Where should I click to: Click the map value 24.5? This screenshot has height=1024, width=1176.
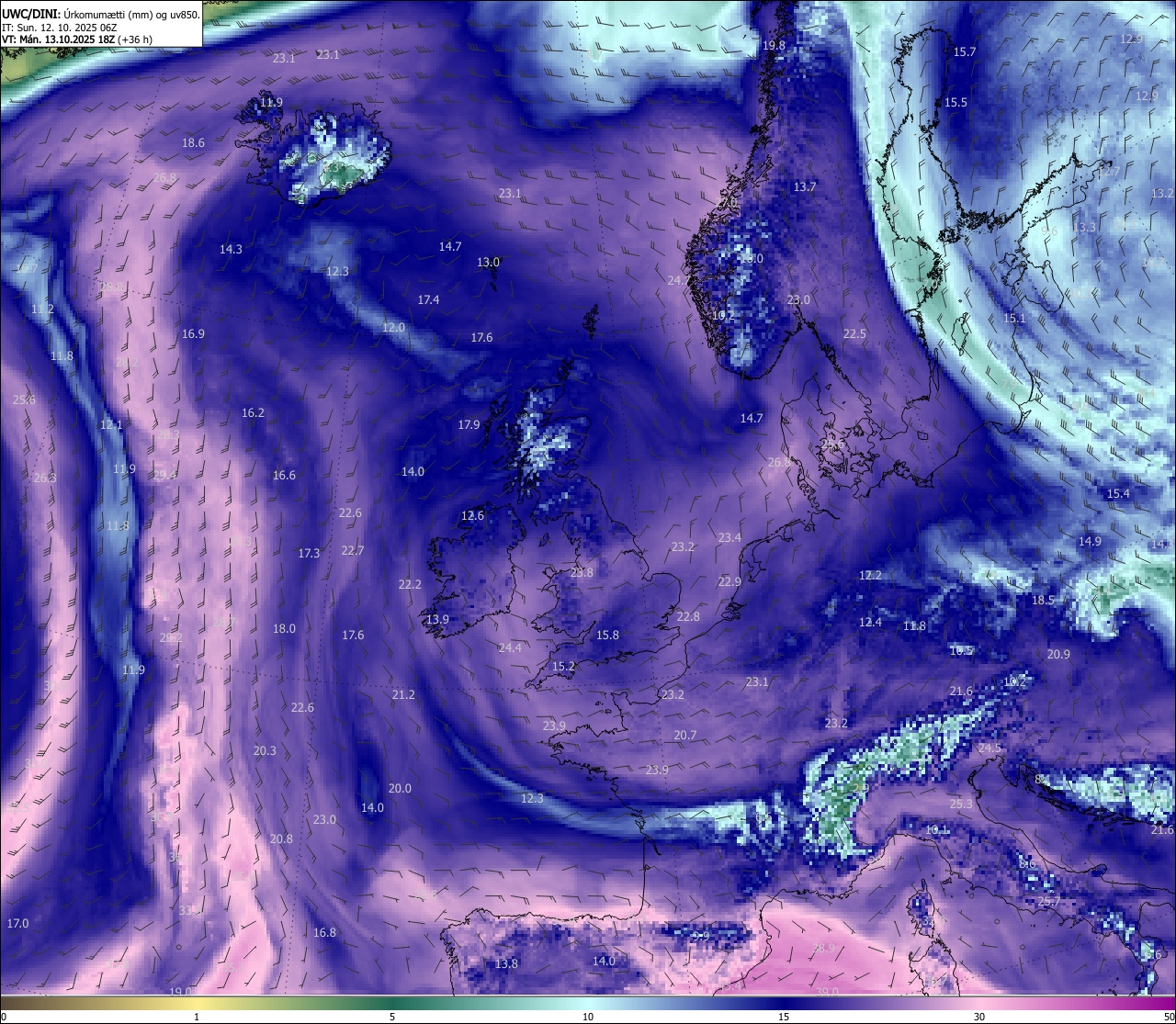pyautogui.click(x=989, y=748)
